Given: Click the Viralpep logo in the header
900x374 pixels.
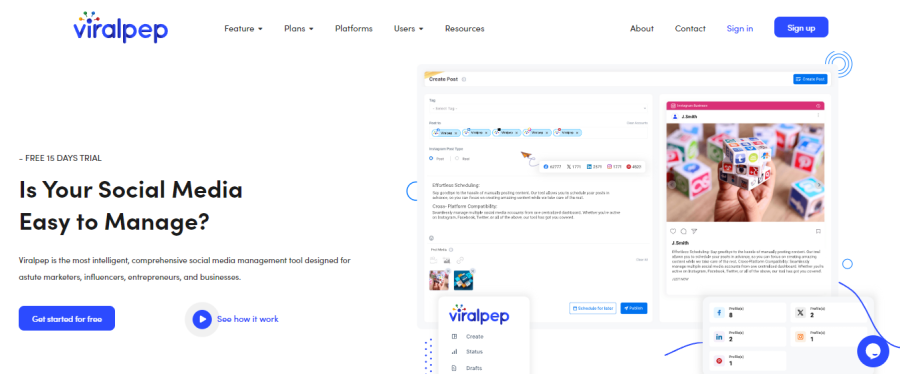Looking at the screenshot, I should pyautogui.click(x=121, y=27).
